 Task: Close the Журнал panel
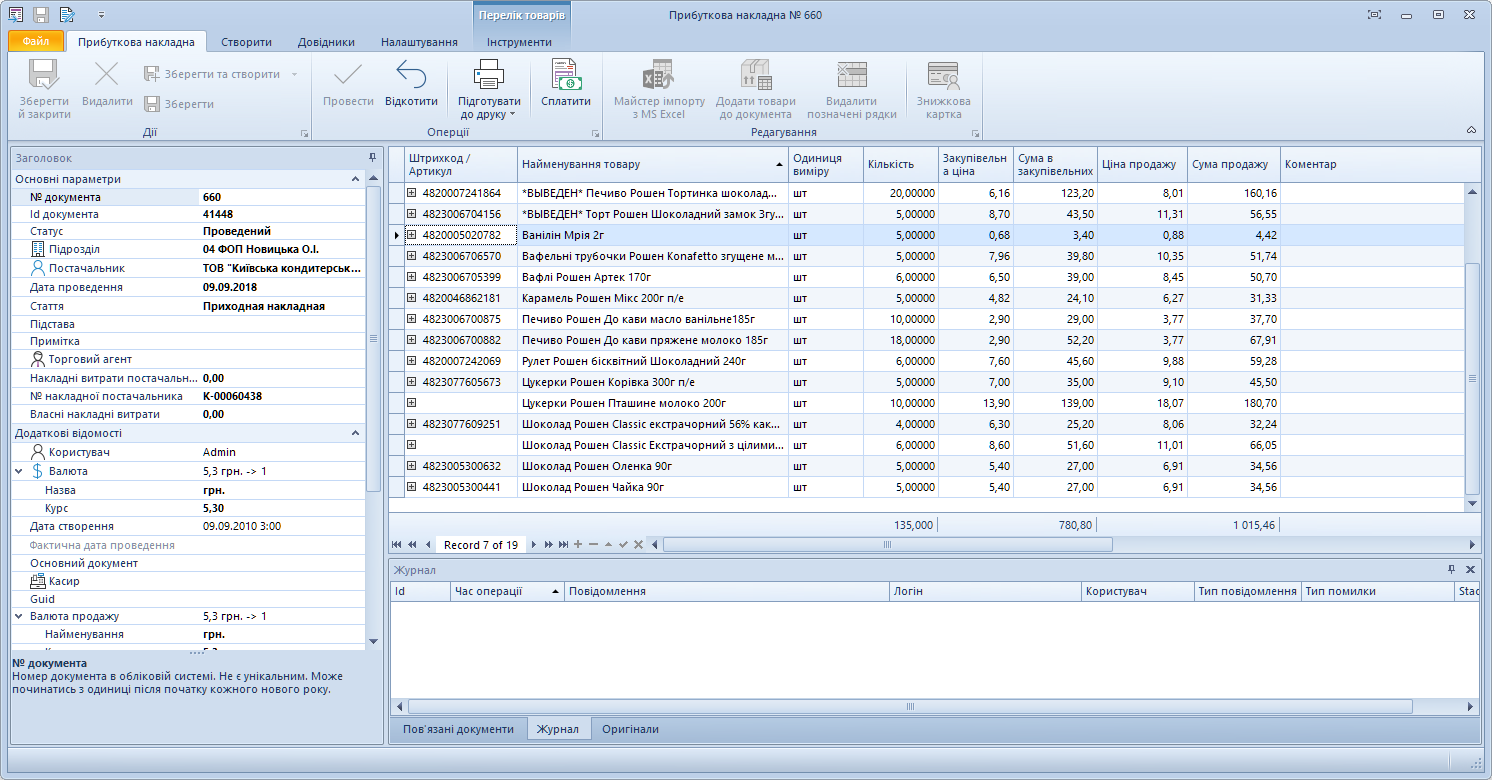[1470, 569]
